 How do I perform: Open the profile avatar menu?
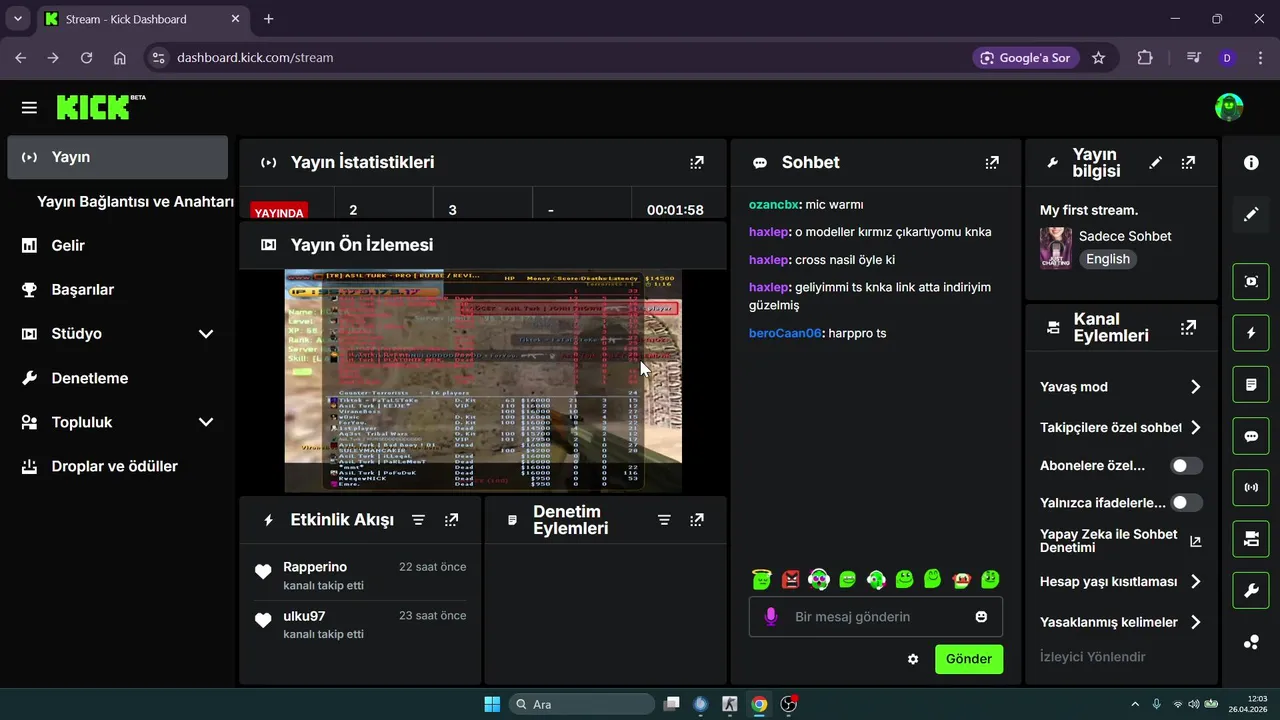point(1229,107)
